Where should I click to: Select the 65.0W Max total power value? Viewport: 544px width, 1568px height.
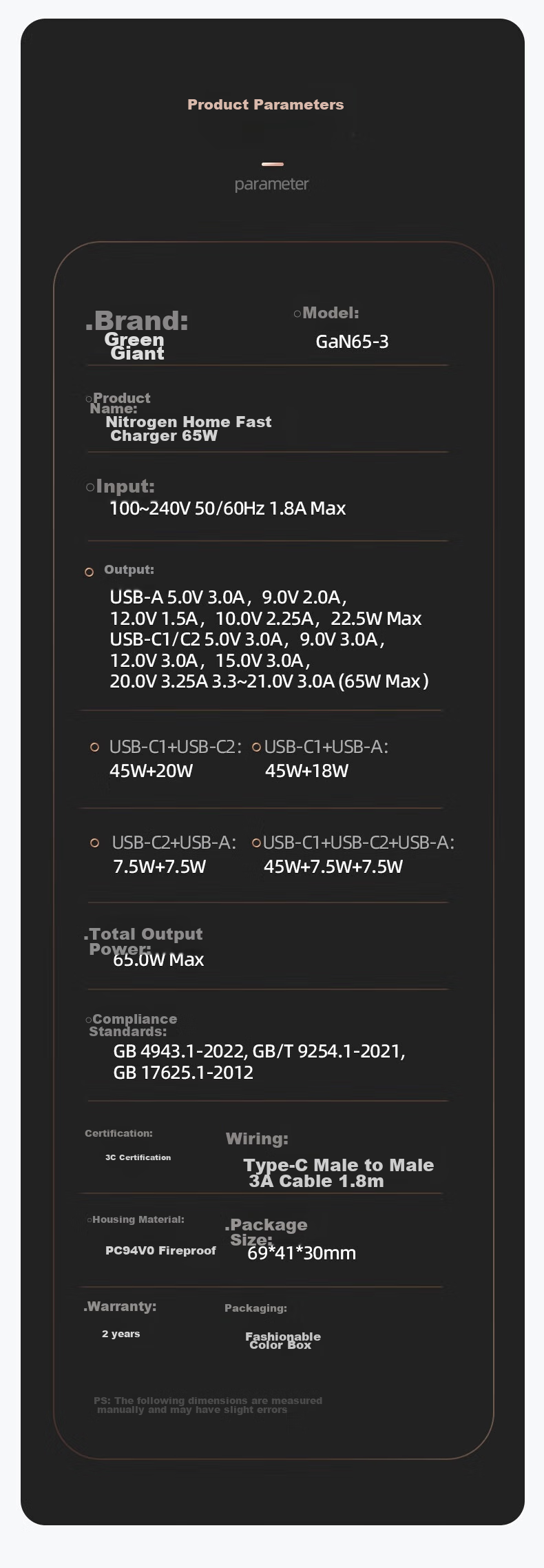(158, 960)
